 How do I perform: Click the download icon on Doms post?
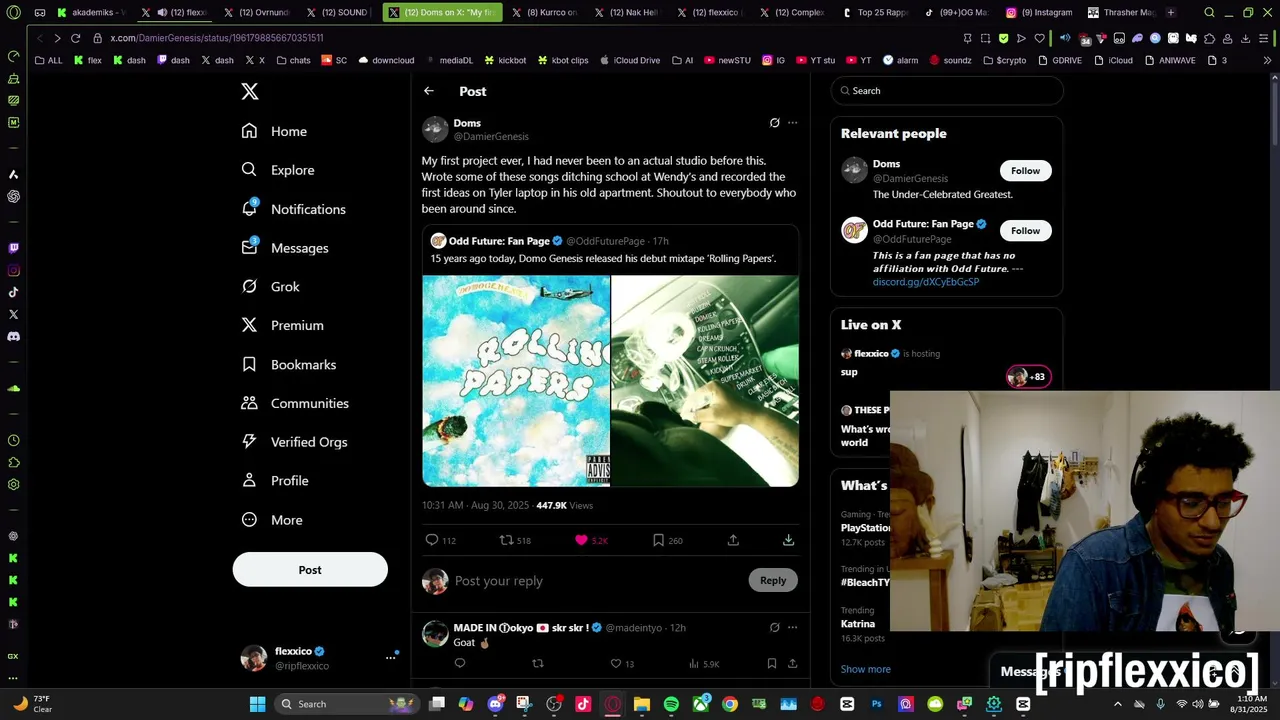click(788, 540)
